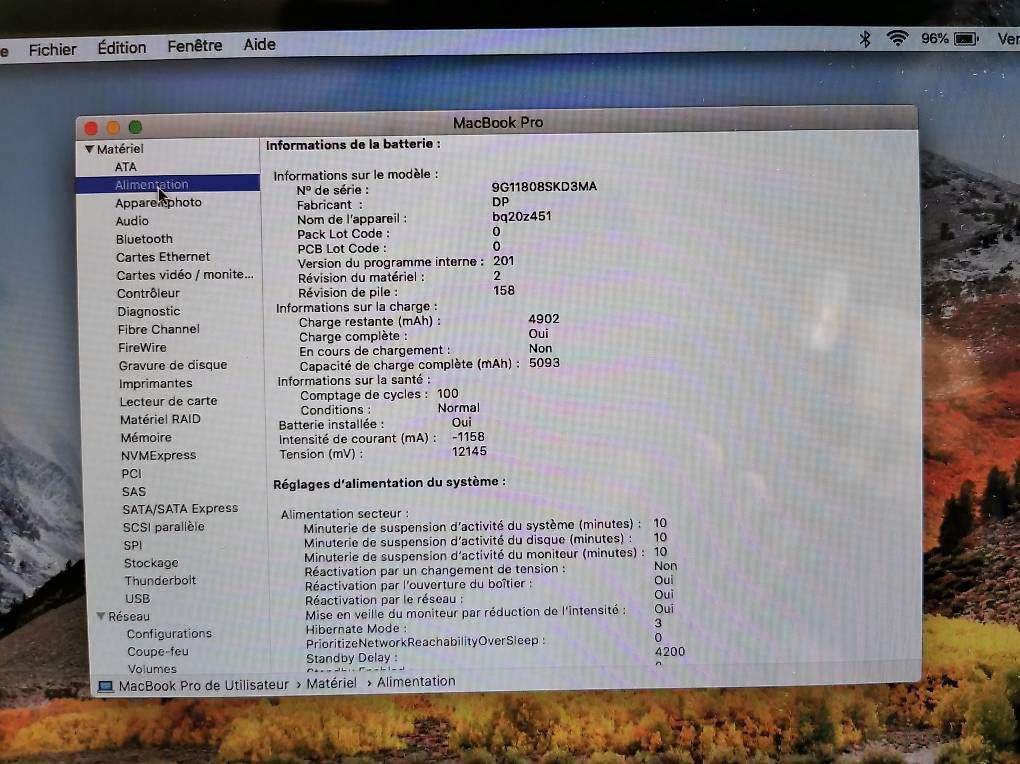Viewport: 1020px width, 764px height.
Task: Click the 96% battery percentage text
Action: [934, 38]
